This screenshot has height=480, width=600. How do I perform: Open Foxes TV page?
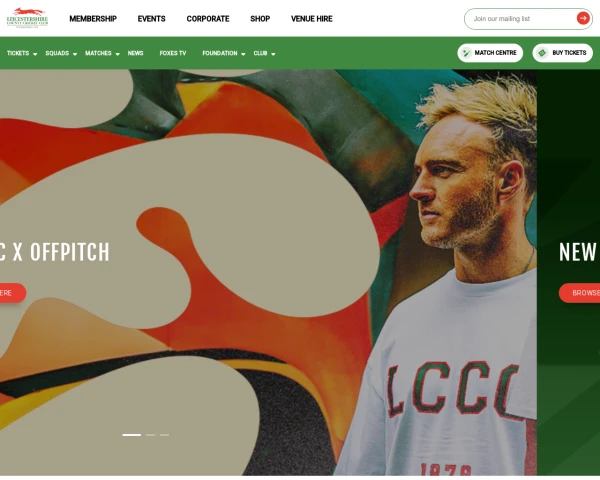pos(173,53)
